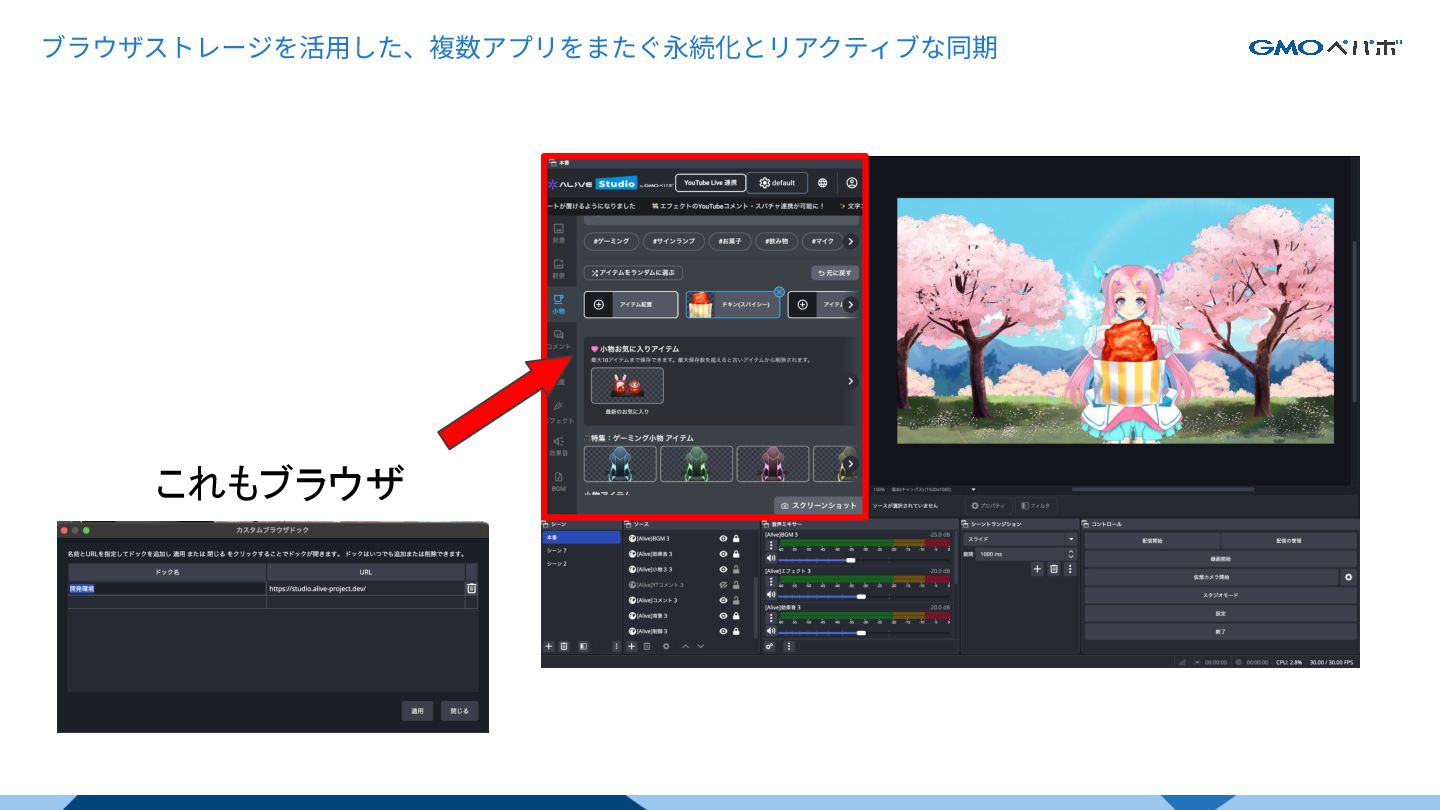Click 適用 in カスタムブラウザドック dialog
Screen dimensions: 1440x810
(x=417, y=711)
